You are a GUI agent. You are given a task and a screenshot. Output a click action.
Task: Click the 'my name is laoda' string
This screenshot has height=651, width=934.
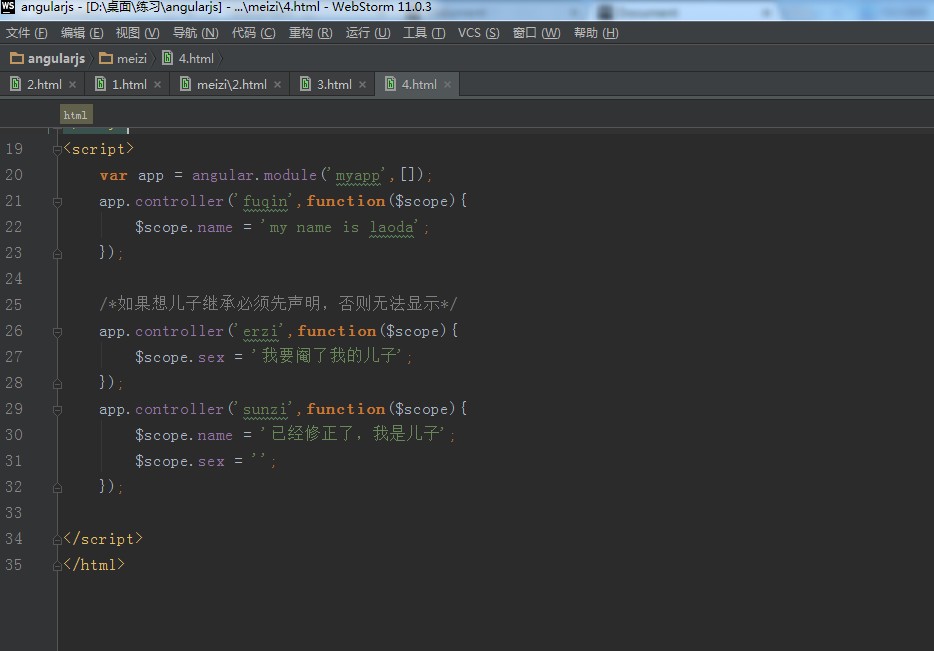click(341, 227)
